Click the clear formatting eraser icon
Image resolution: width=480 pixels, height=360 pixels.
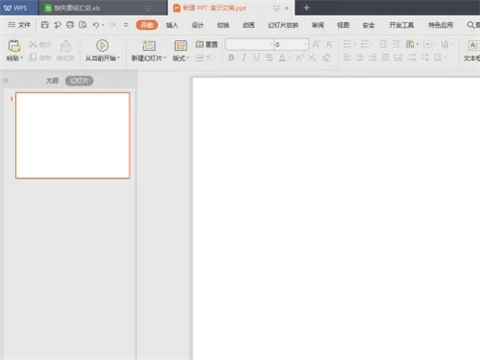coord(327,58)
